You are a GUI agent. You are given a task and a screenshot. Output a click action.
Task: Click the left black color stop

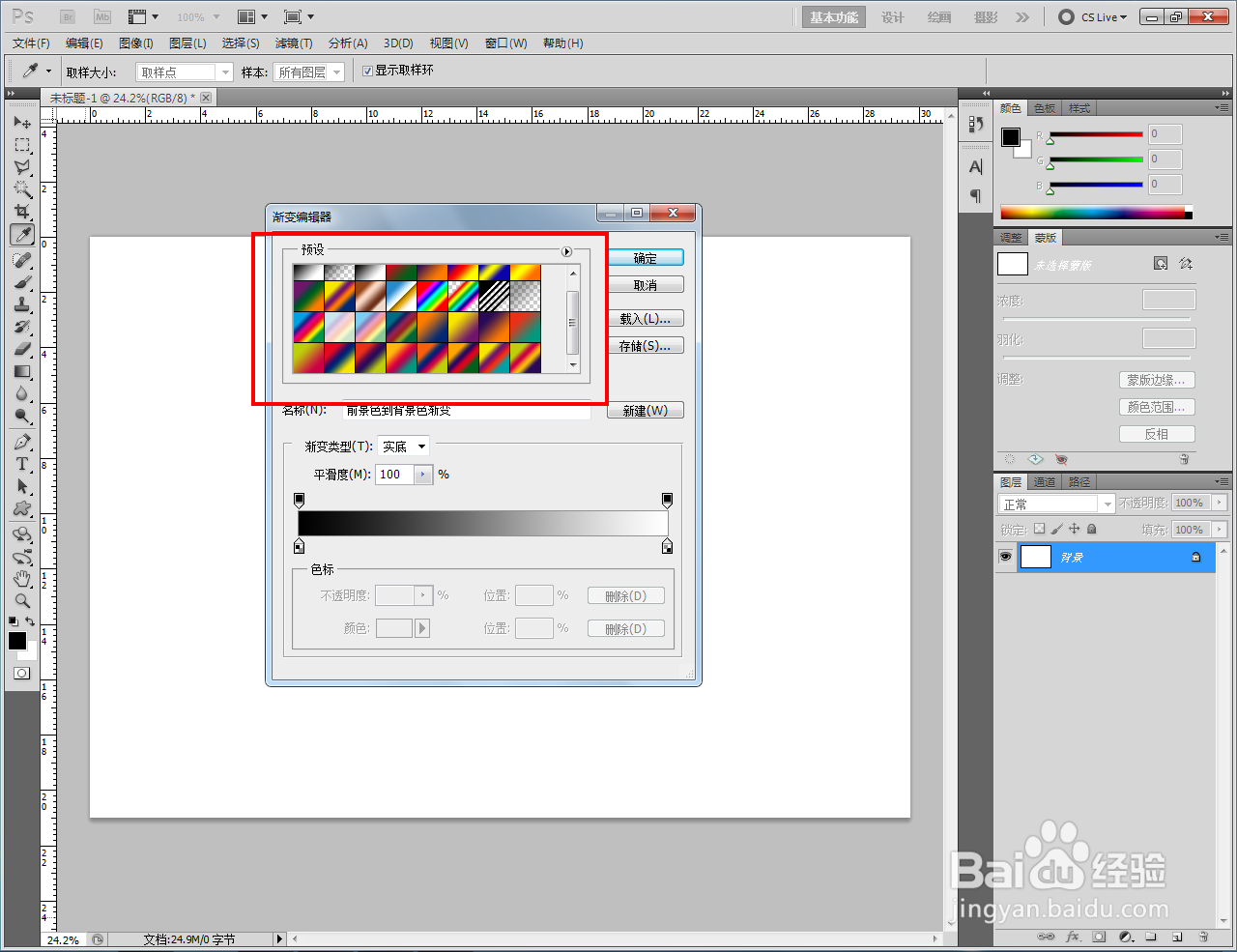(x=299, y=547)
